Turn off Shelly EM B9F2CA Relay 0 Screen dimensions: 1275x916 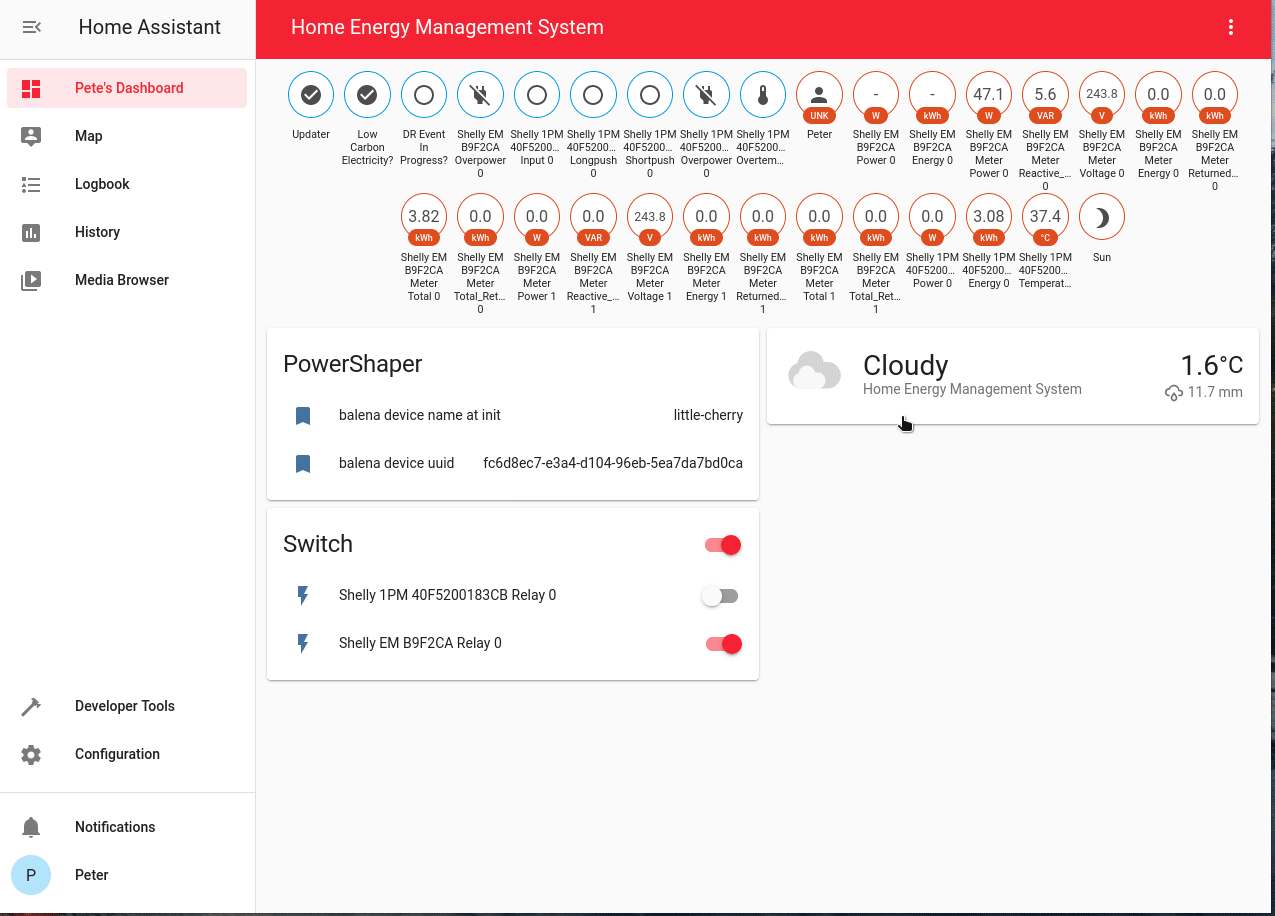723,644
